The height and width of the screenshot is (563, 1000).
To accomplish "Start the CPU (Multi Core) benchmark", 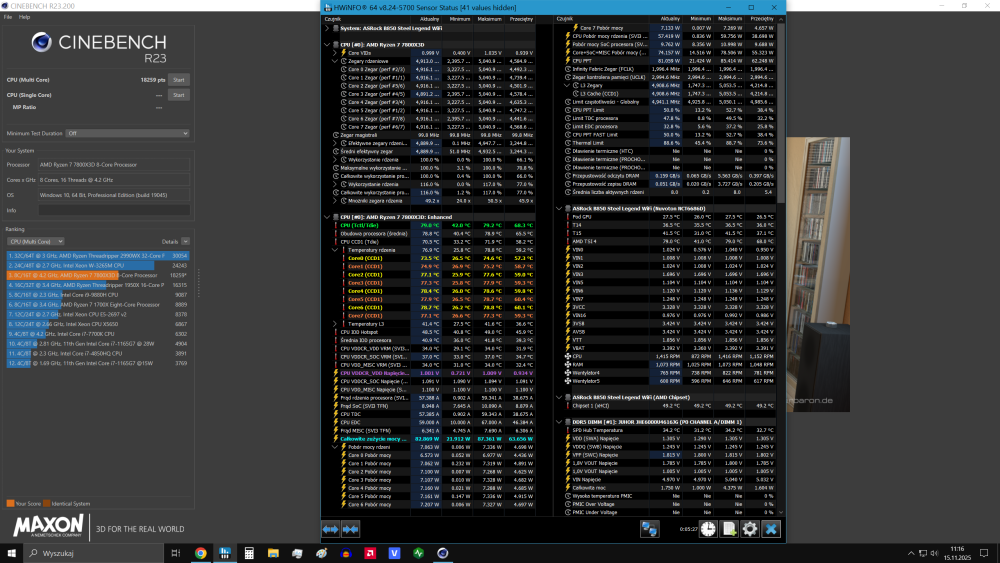I will click(179, 79).
